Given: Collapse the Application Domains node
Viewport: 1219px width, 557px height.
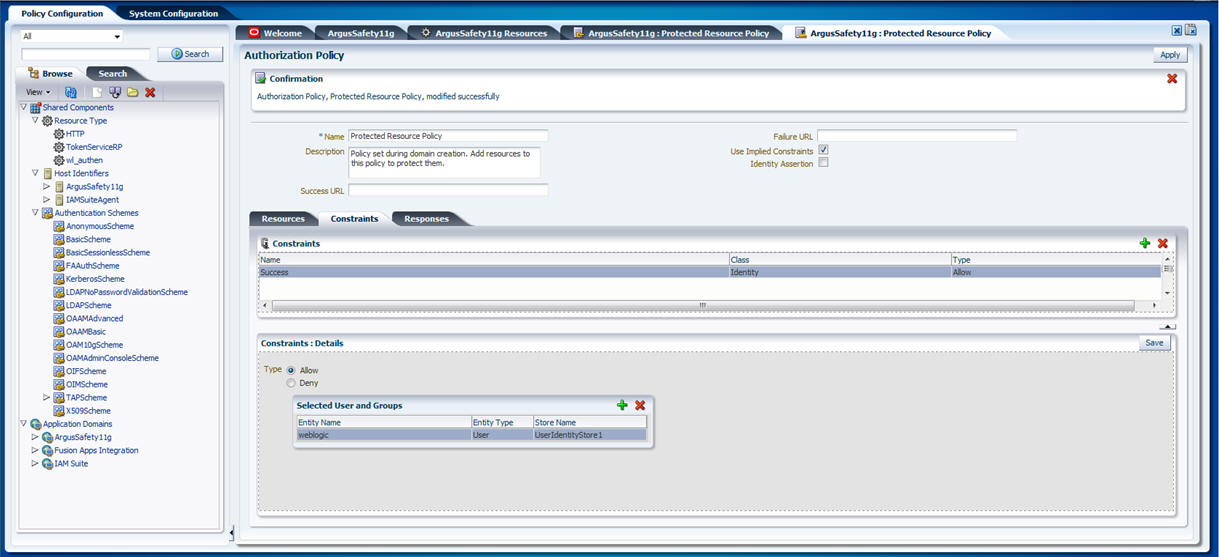Looking at the screenshot, I should click(24, 424).
